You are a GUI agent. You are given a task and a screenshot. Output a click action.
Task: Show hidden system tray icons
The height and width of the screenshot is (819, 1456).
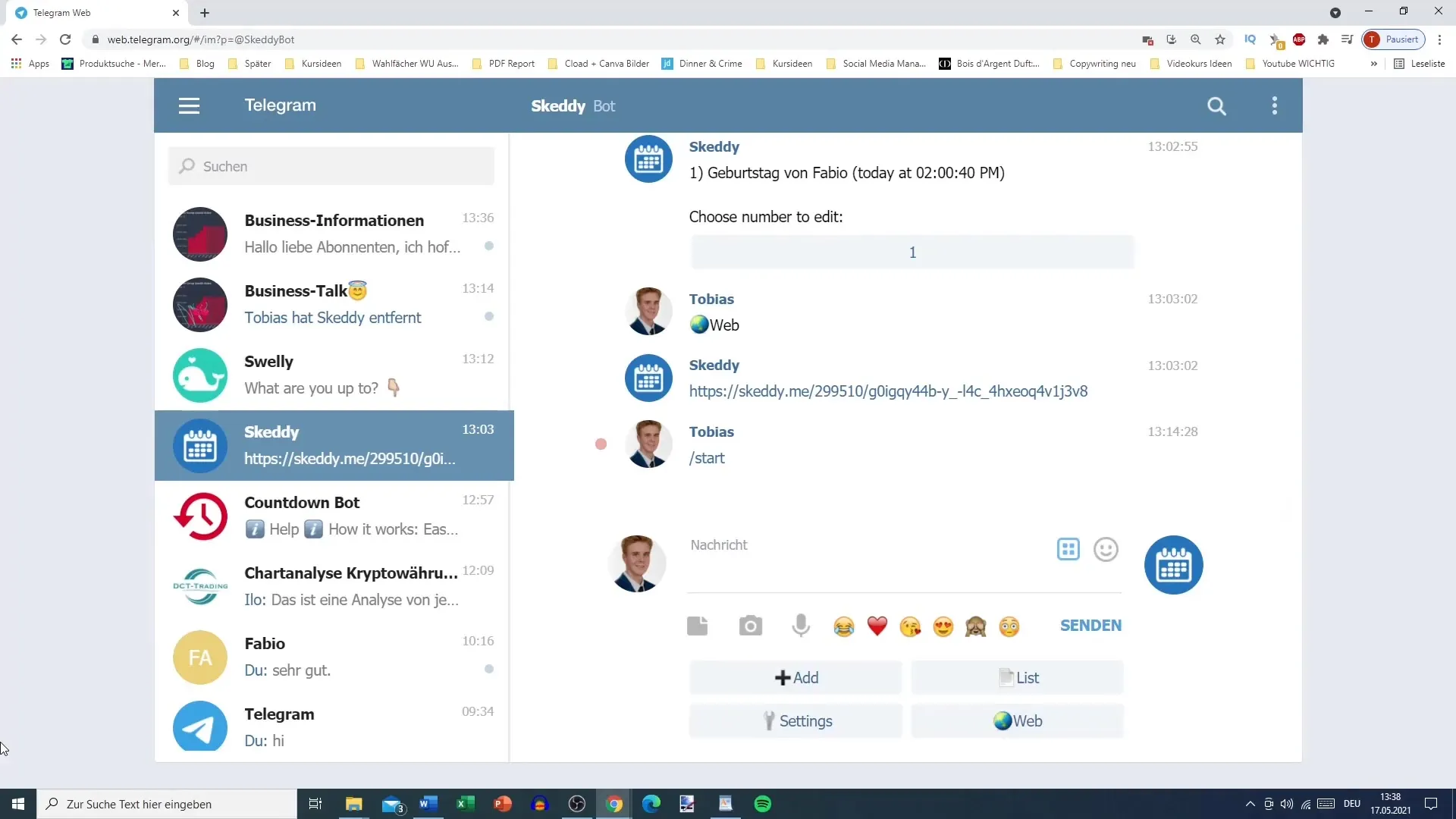(1250, 804)
